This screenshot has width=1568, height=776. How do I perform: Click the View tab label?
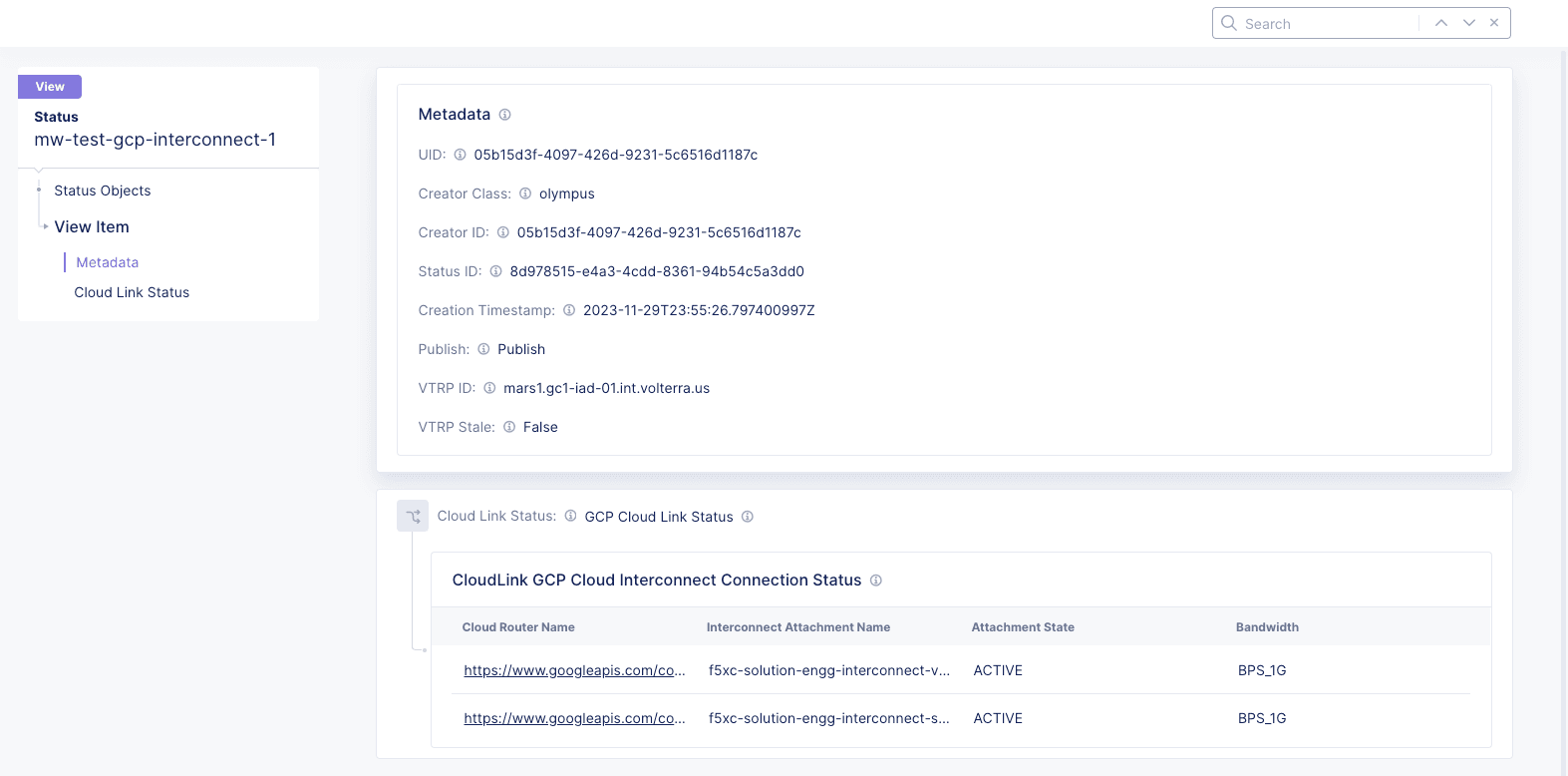(x=50, y=87)
